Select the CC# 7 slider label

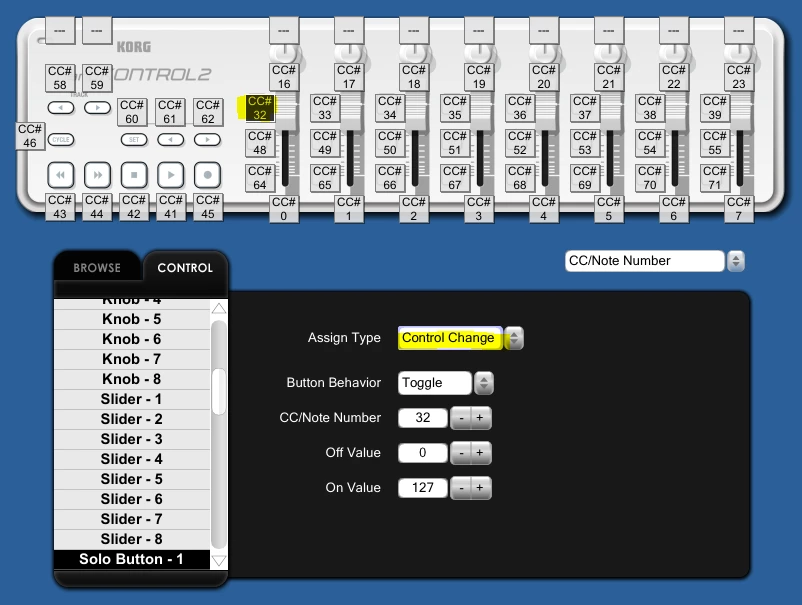(x=739, y=209)
